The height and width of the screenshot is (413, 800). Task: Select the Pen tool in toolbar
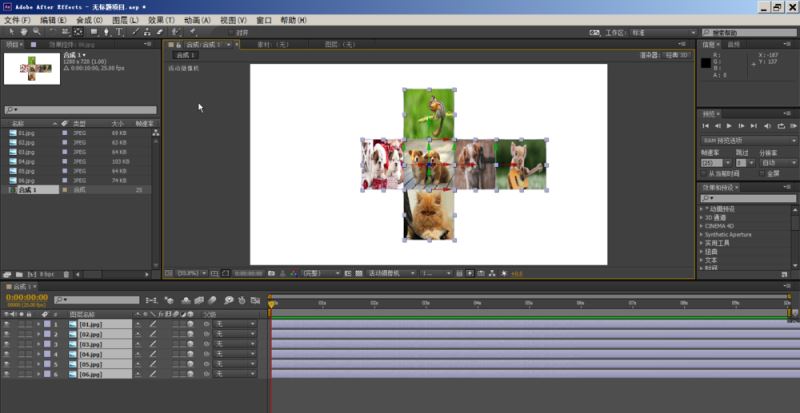[x=107, y=32]
